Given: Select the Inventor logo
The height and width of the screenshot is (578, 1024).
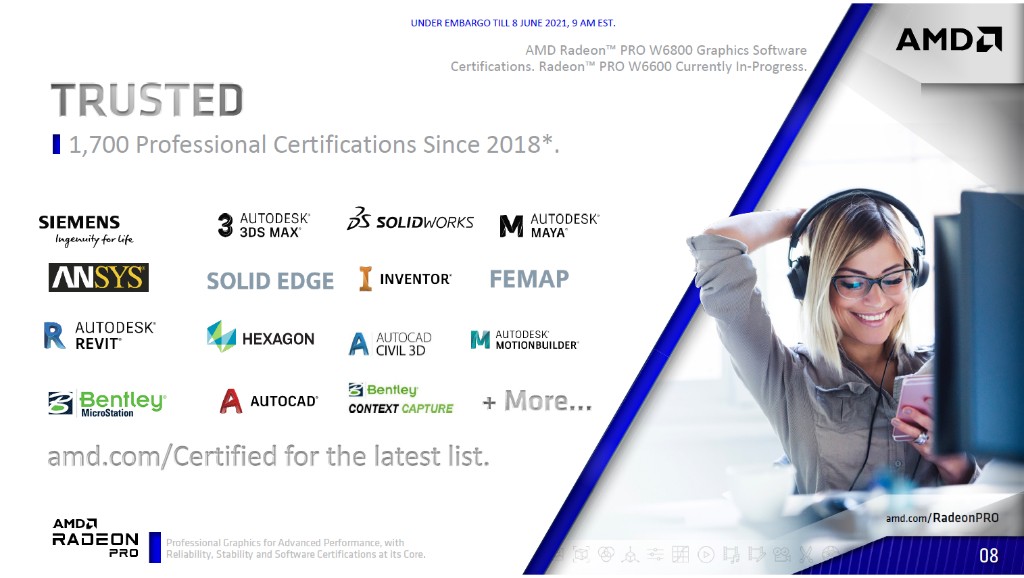Looking at the screenshot, I should tap(405, 279).
